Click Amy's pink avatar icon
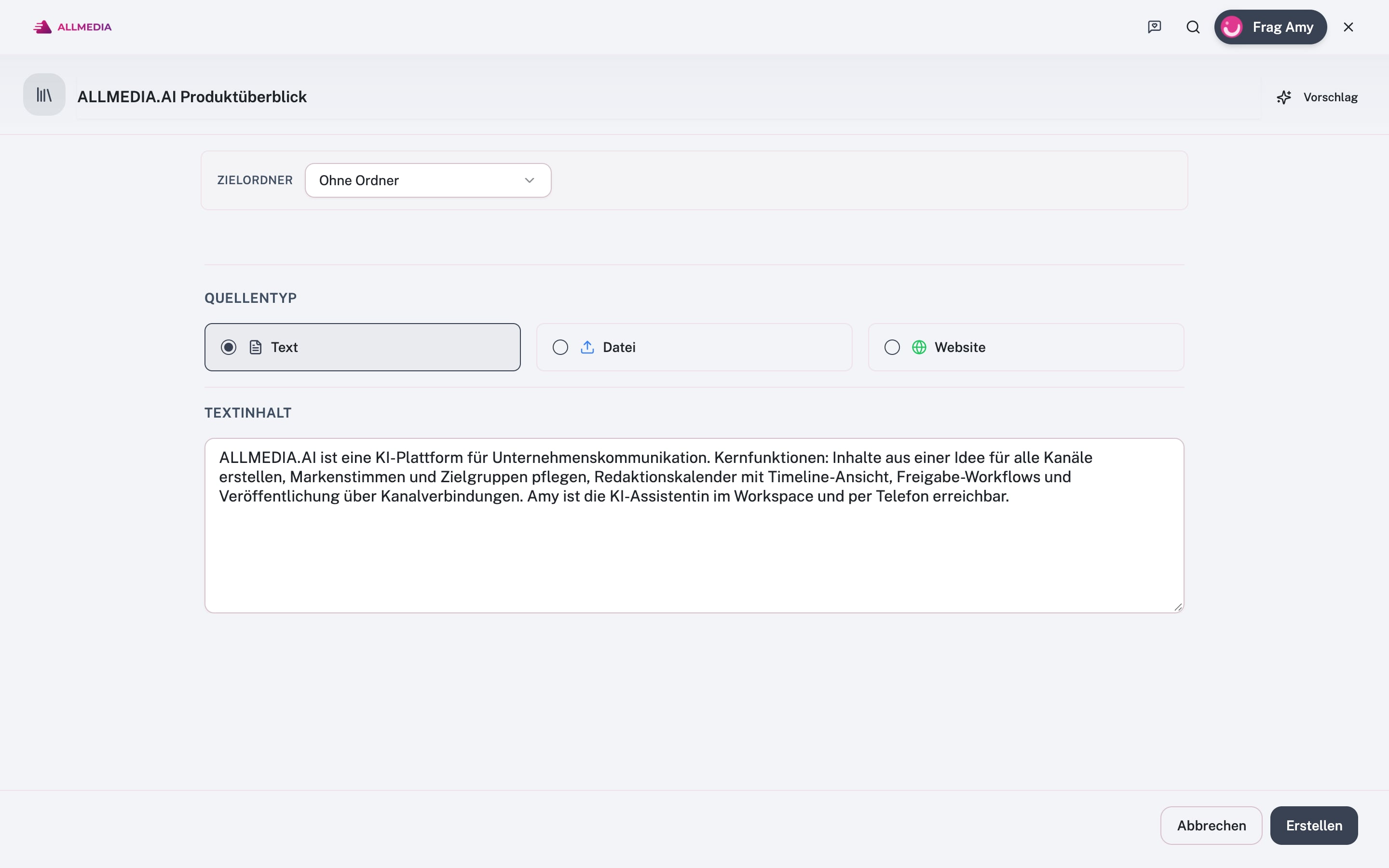This screenshot has width=1389, height=868. point(1232,27)
